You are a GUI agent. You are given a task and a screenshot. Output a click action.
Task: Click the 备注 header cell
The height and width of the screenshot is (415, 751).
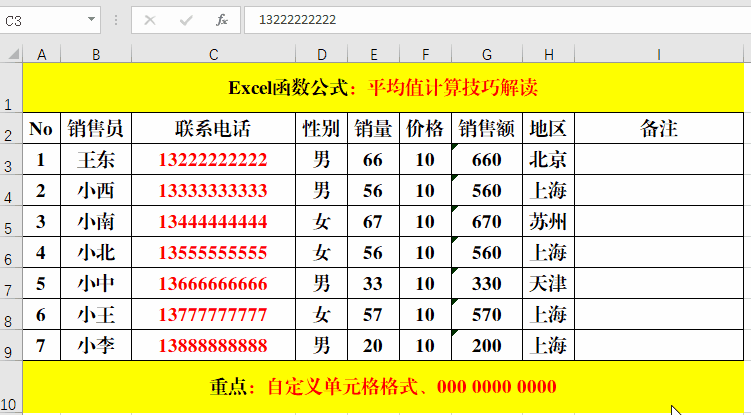[659, 128]
